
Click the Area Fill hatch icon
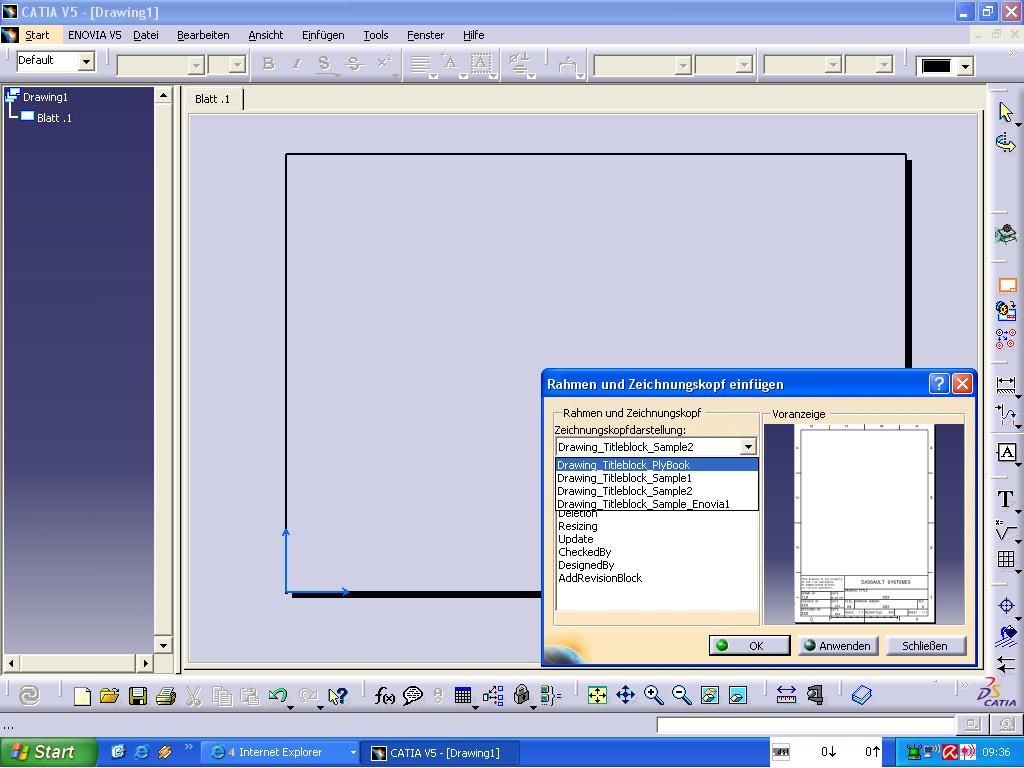click(1007, 635)
